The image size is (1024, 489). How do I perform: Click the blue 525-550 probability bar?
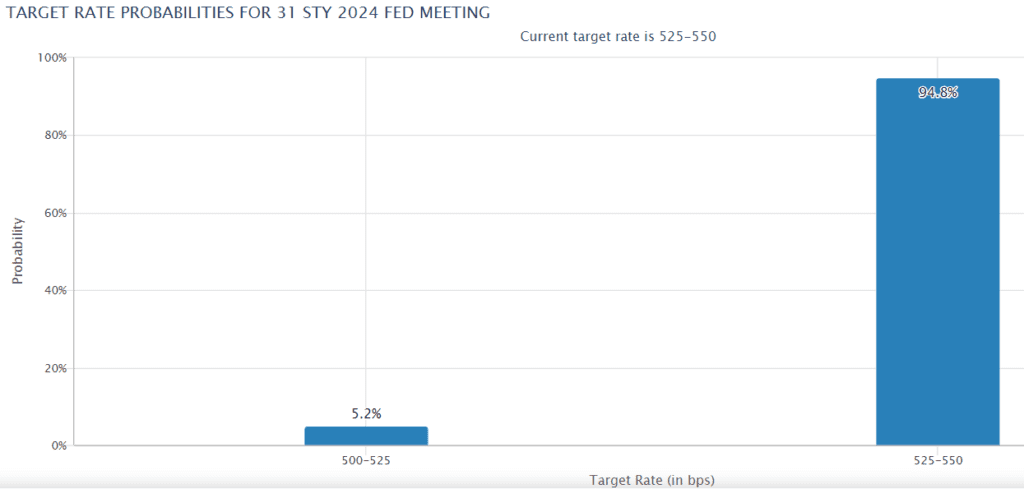(x=937, y=270)
